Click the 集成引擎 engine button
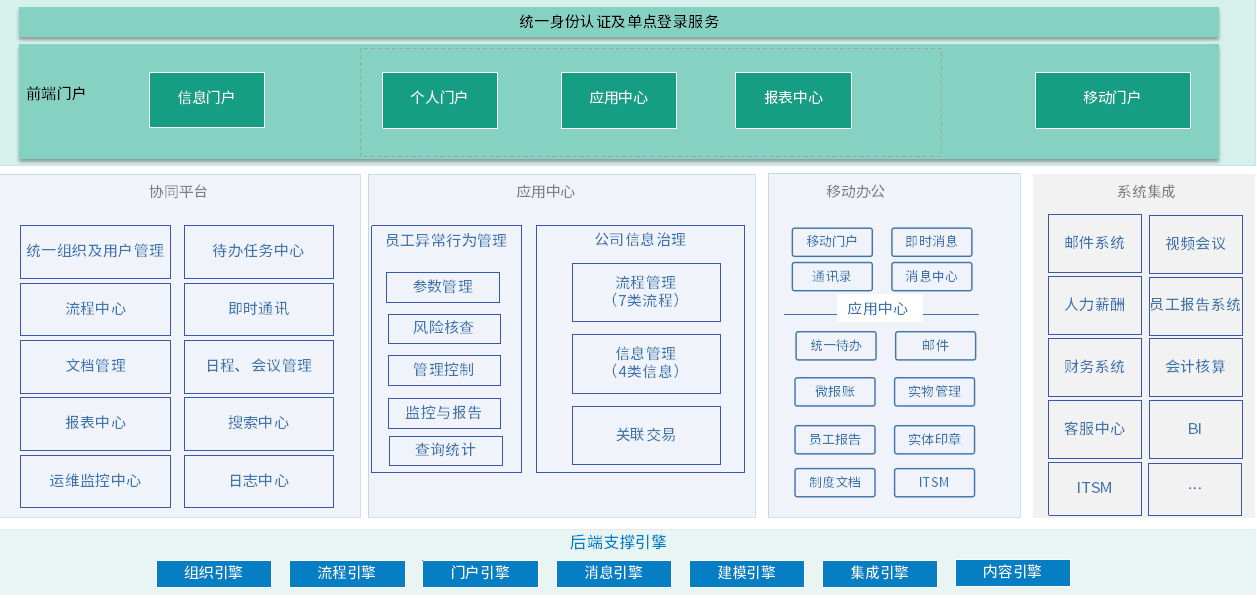Screen dimensions: 1257x598 point(880,574)
